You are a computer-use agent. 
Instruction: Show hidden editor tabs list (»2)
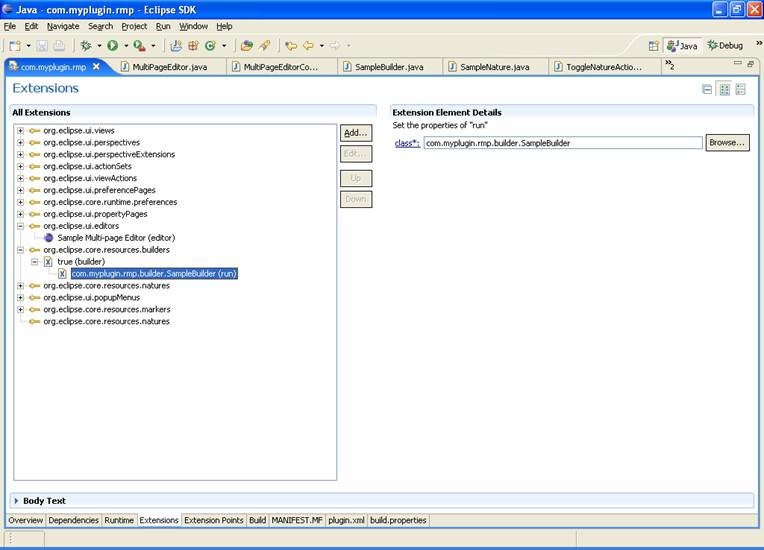(x=670, y=64)
